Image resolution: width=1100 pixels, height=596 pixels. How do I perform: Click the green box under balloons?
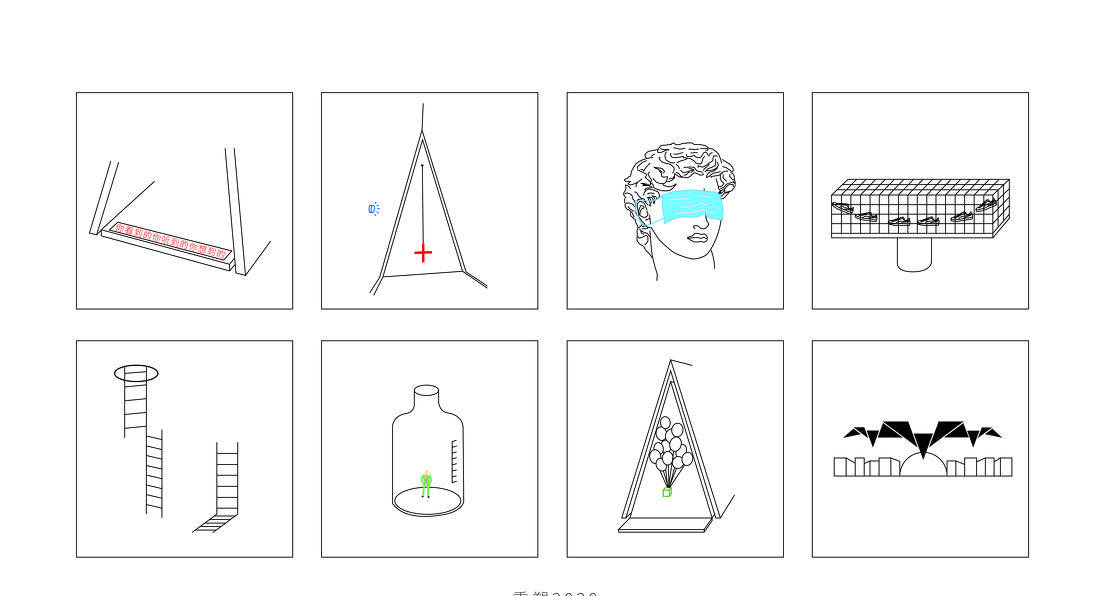[667, 492]
